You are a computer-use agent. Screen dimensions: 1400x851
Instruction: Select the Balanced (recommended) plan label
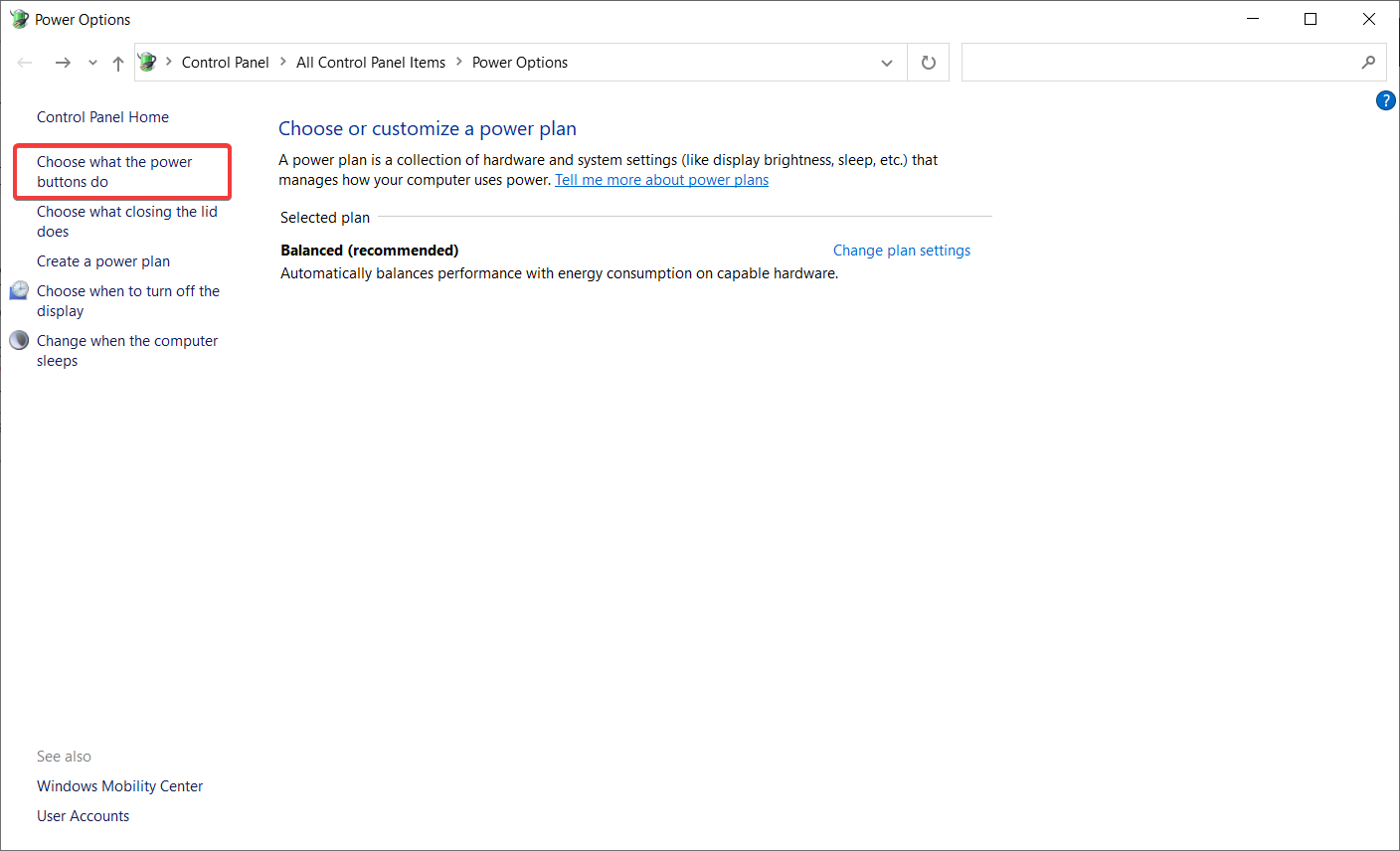point(370,251)
